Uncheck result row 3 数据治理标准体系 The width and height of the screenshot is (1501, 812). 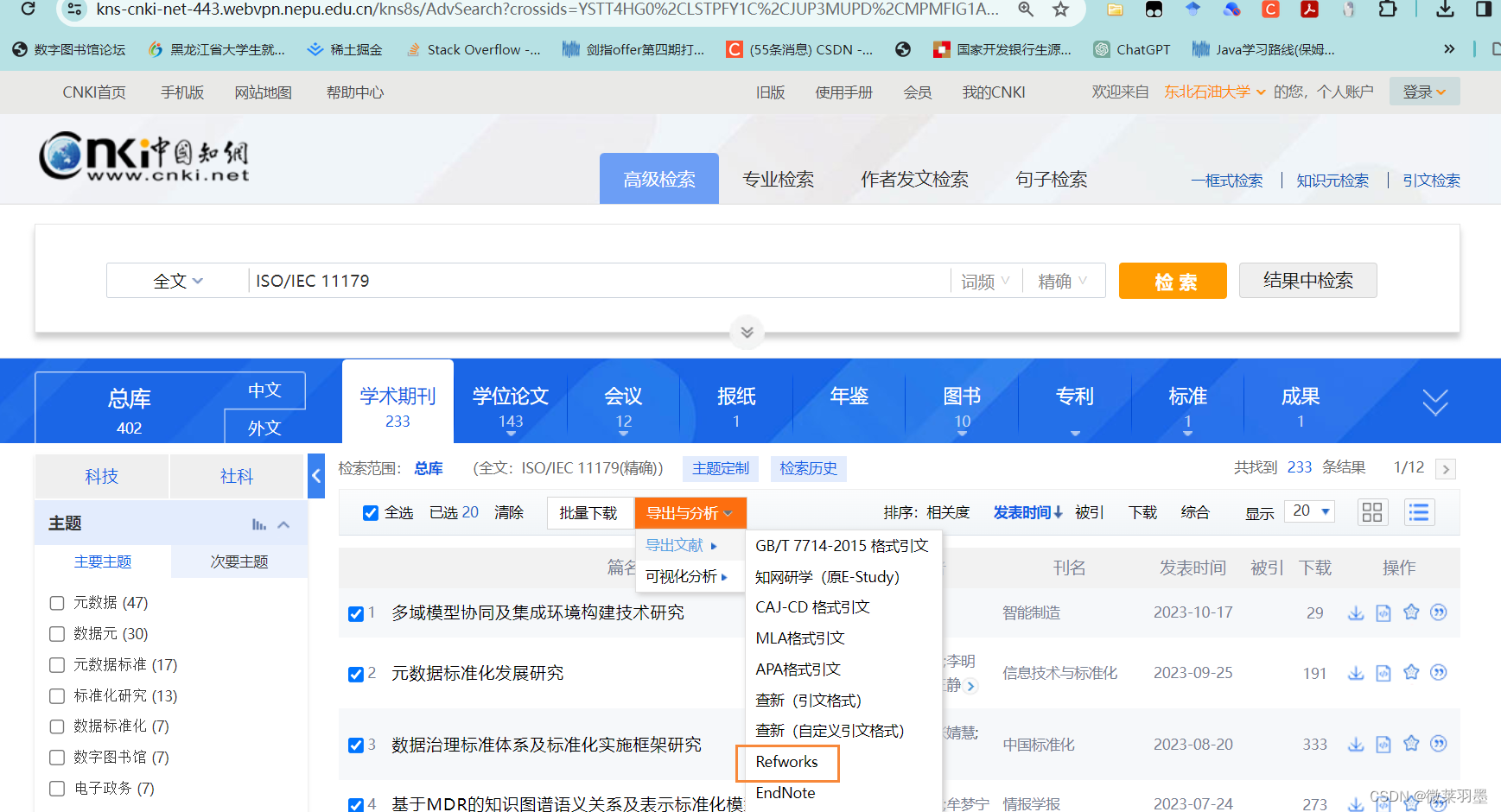tap(355, 745)
